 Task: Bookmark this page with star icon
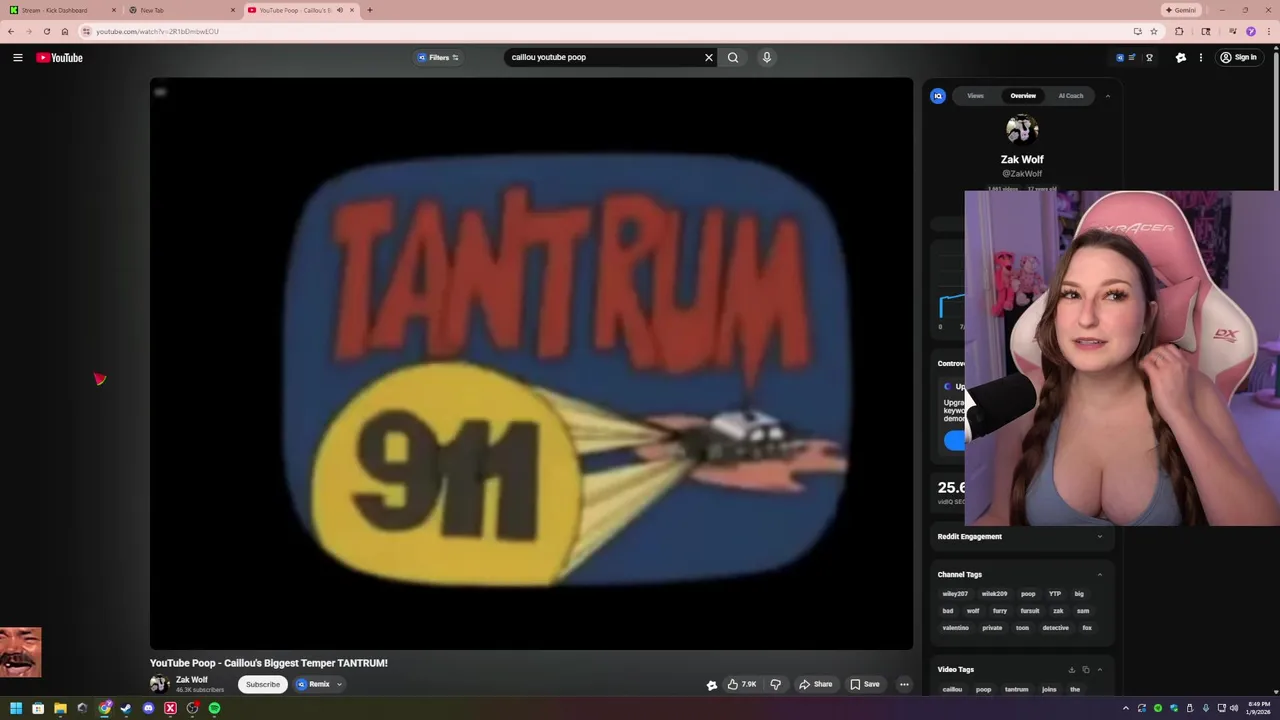coord(1153,31)
